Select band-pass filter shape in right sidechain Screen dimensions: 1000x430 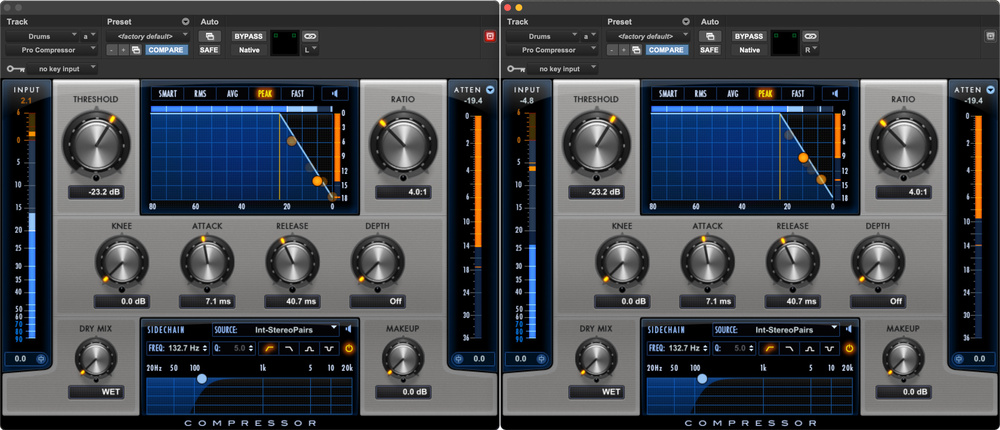pos(808,348)
